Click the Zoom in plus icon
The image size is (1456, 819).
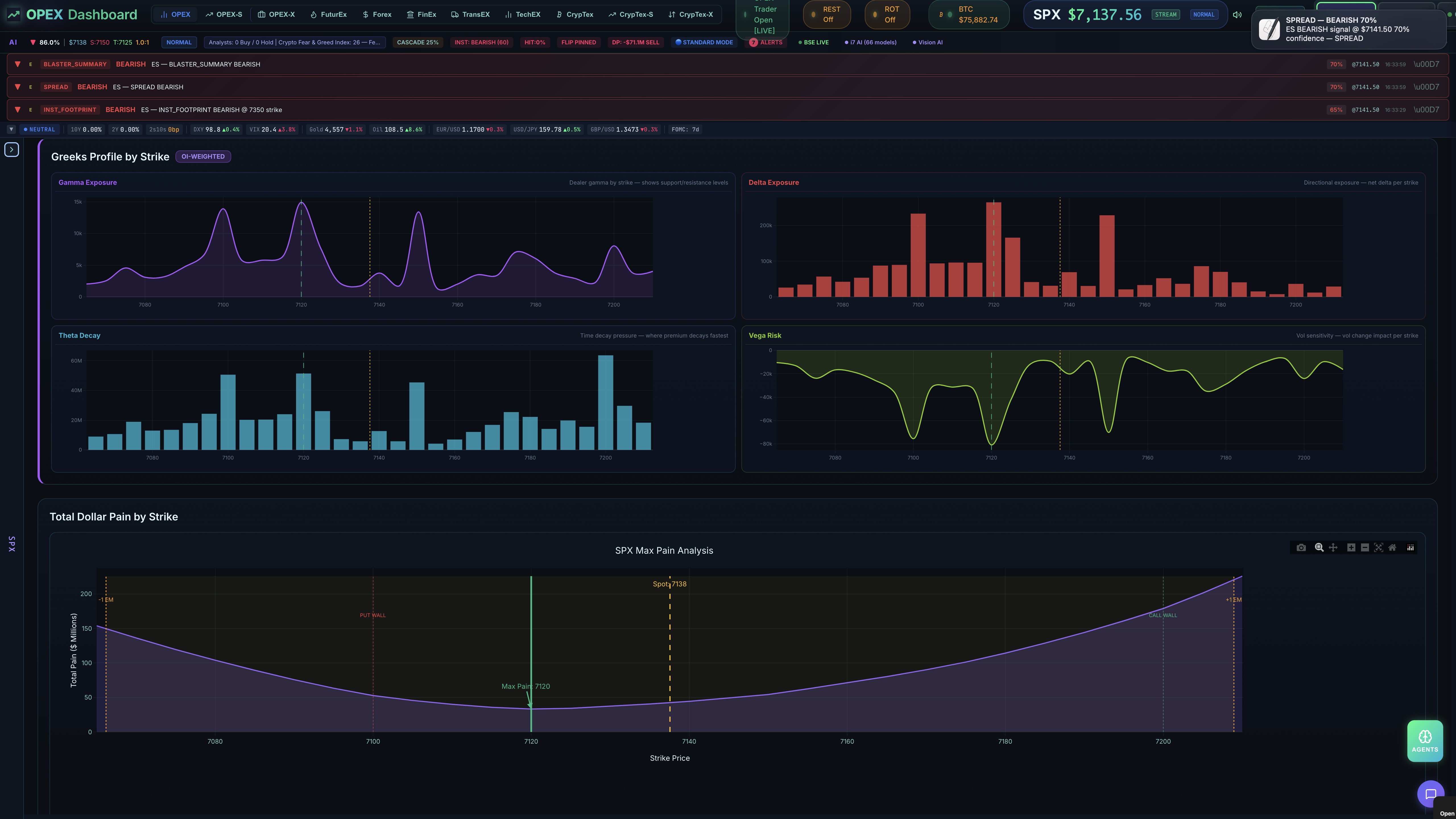point(1351,548)
